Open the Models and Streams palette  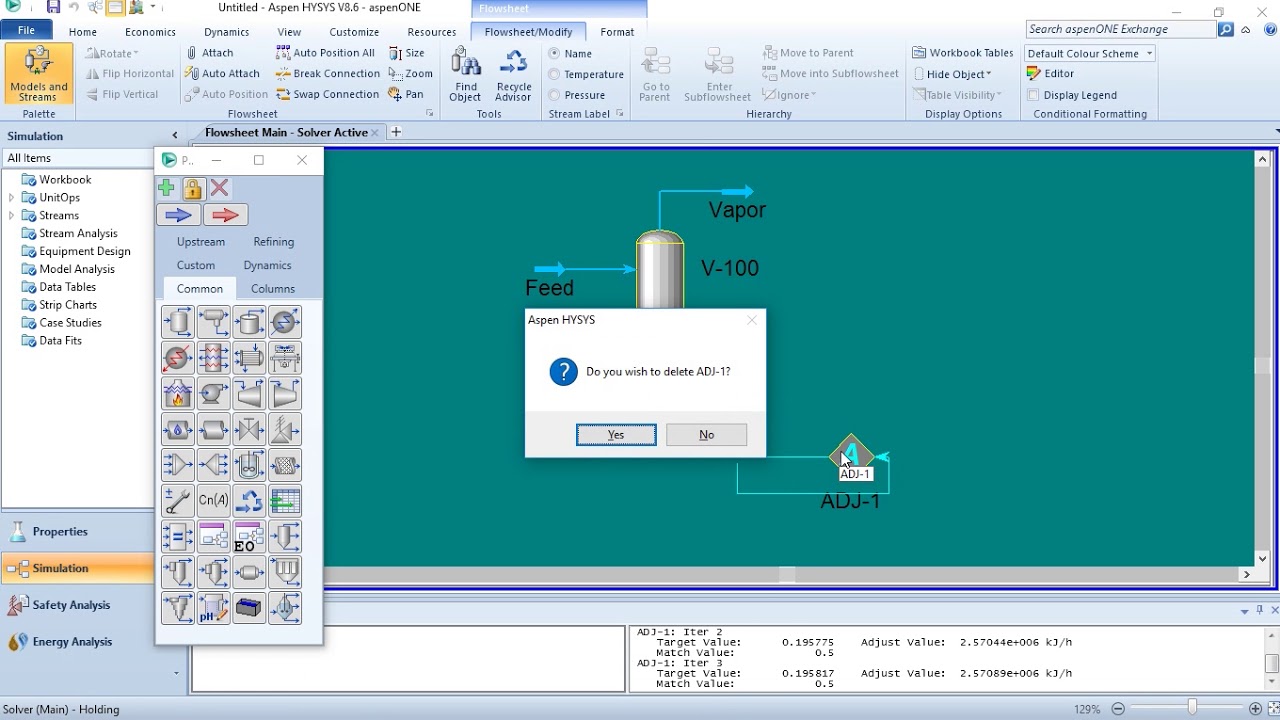coord(39,75)
